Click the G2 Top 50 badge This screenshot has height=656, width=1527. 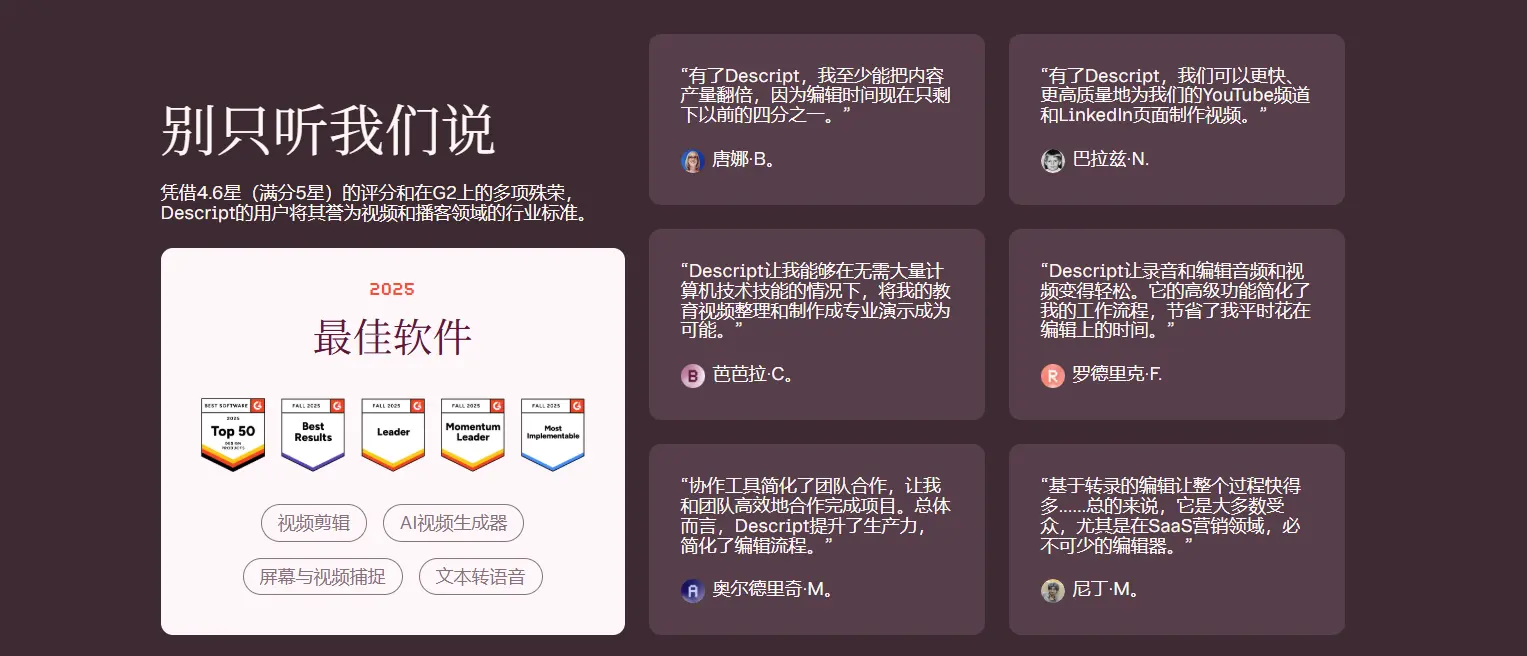coord(233,435)
